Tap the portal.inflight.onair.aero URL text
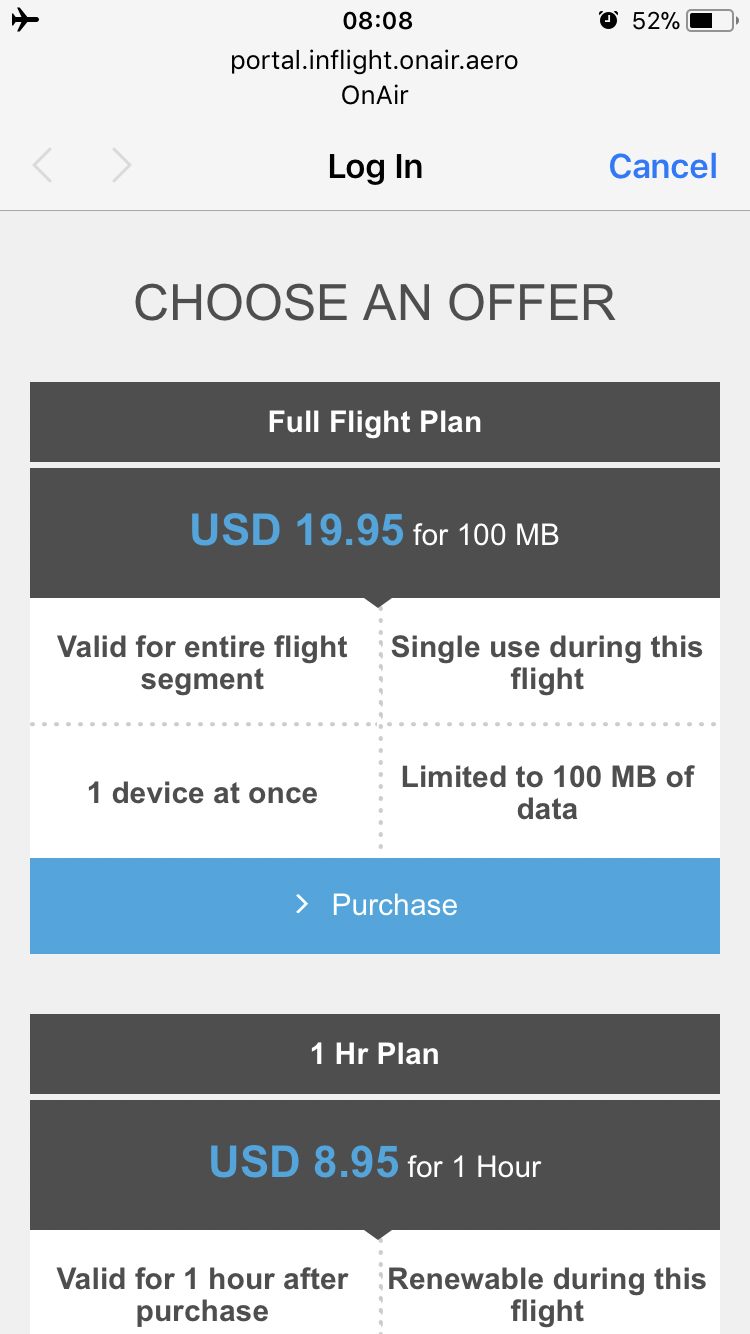Screen dimensions: 750x1334 375,61
